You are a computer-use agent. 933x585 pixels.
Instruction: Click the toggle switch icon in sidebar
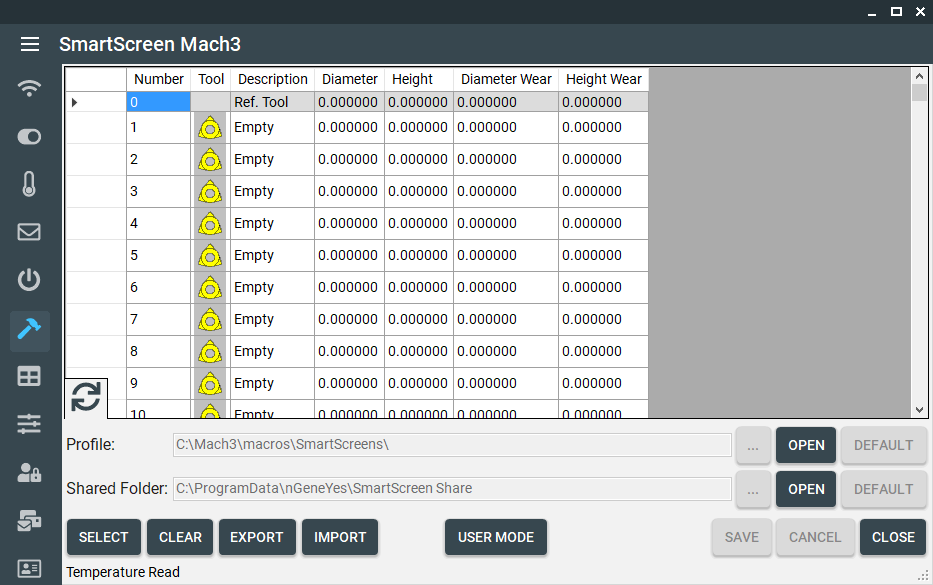coord(30,136)
